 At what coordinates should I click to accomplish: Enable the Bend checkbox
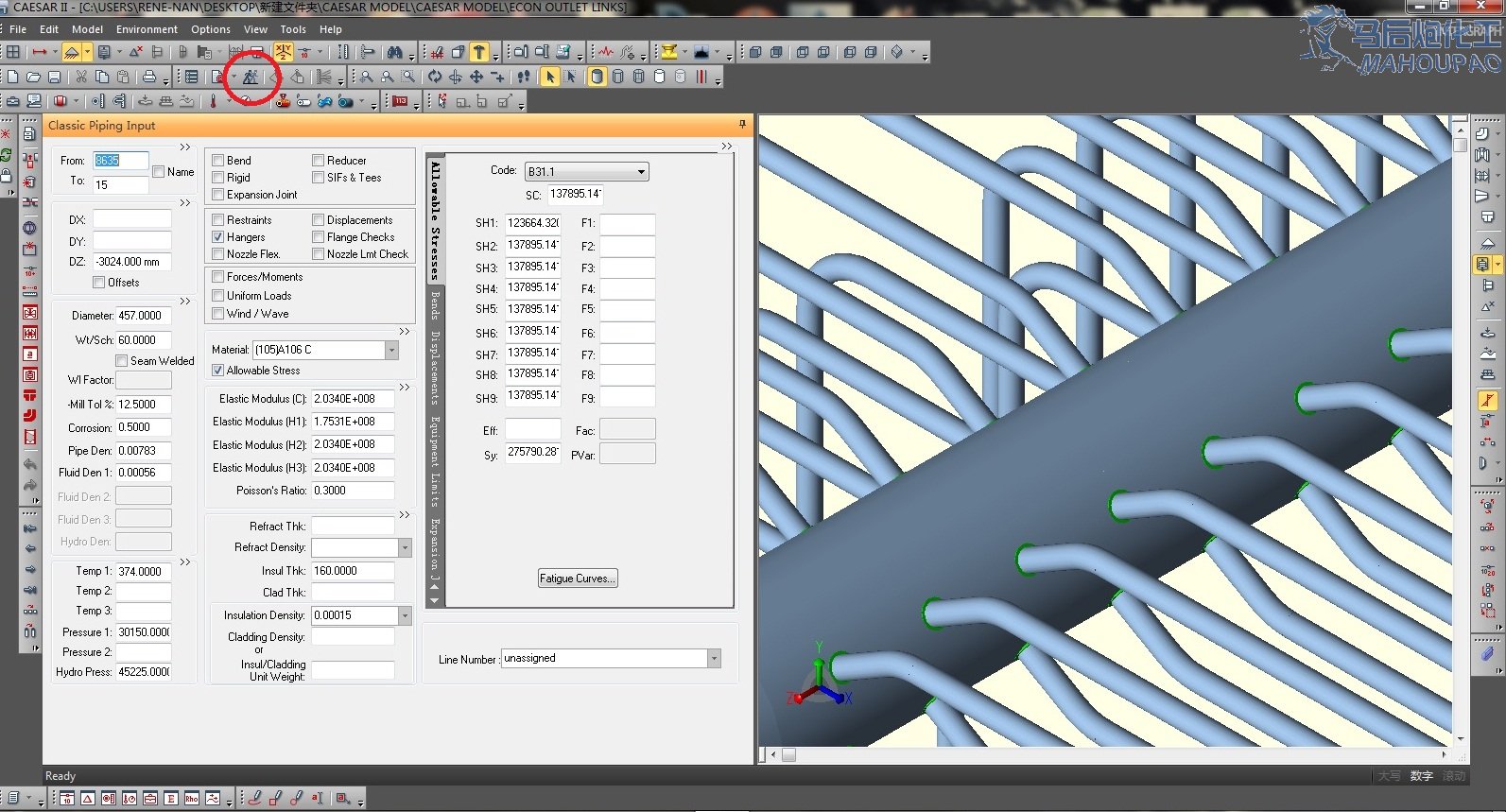[x=218, y=161]
